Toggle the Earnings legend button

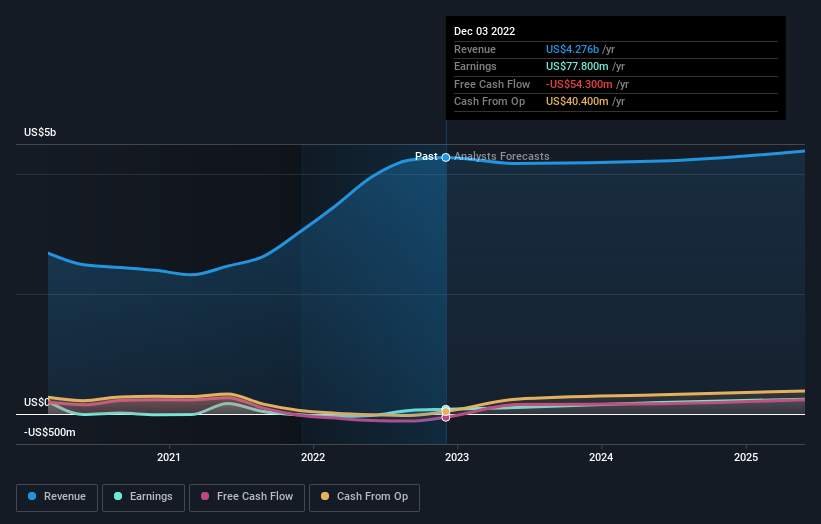pyautogui.click(x=143, y=497)
